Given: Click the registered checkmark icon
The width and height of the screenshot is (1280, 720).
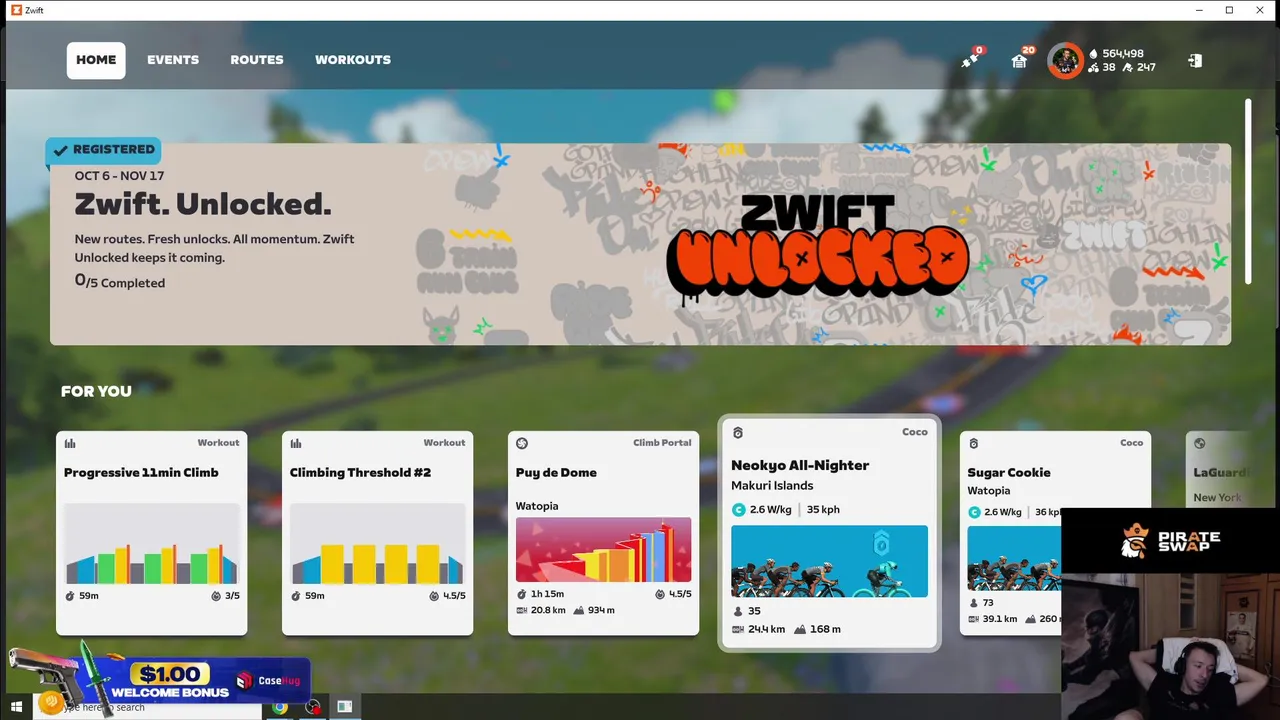Looking at the screenshot, I should click(x=60, y=150).
